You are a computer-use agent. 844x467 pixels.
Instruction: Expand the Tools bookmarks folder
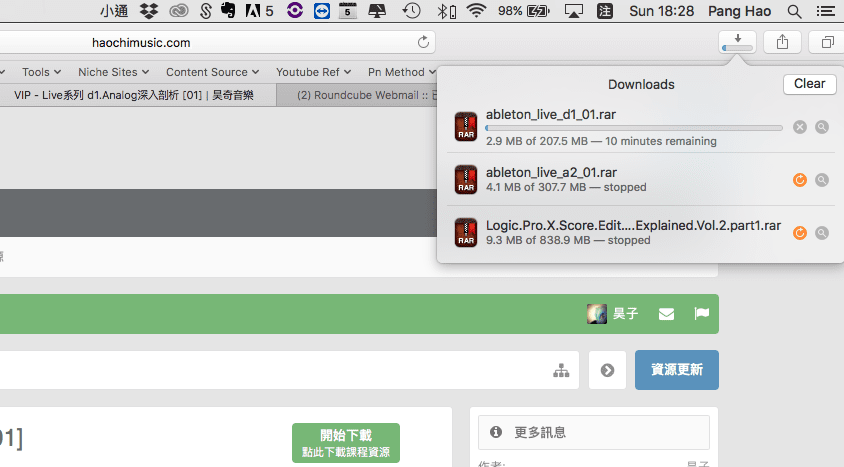point(41,72)
